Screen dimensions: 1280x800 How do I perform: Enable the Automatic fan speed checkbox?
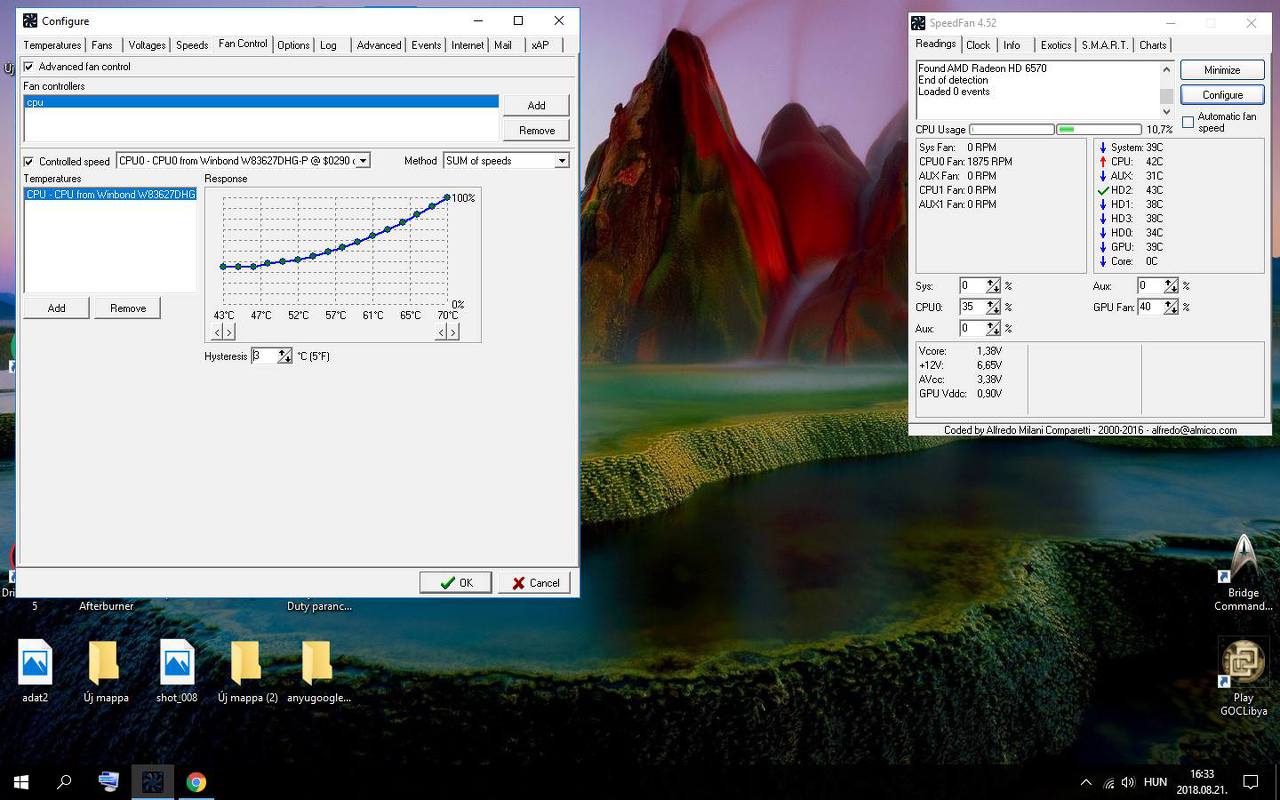(x=1187, y=122)
